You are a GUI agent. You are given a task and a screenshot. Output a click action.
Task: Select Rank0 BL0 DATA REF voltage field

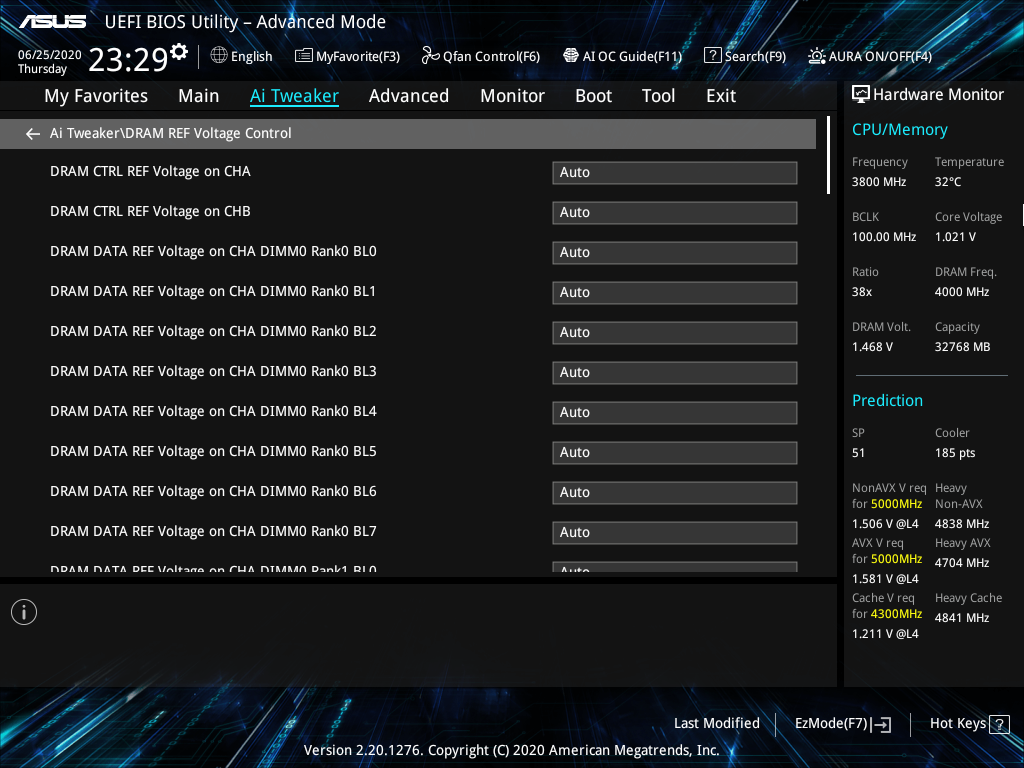click(675, 253)
